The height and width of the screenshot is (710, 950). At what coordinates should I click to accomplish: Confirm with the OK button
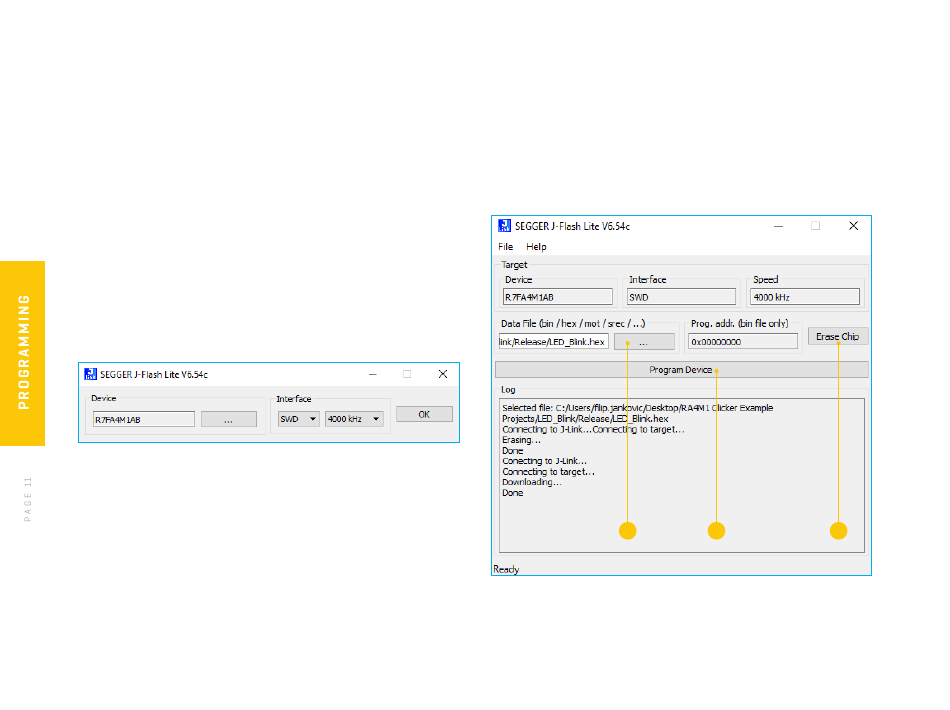424,414
